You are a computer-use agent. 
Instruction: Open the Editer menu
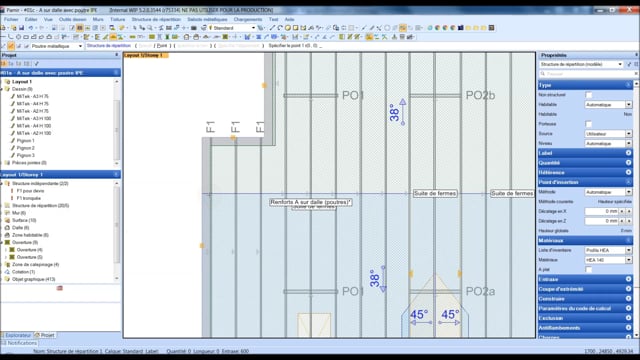(31, 19)
